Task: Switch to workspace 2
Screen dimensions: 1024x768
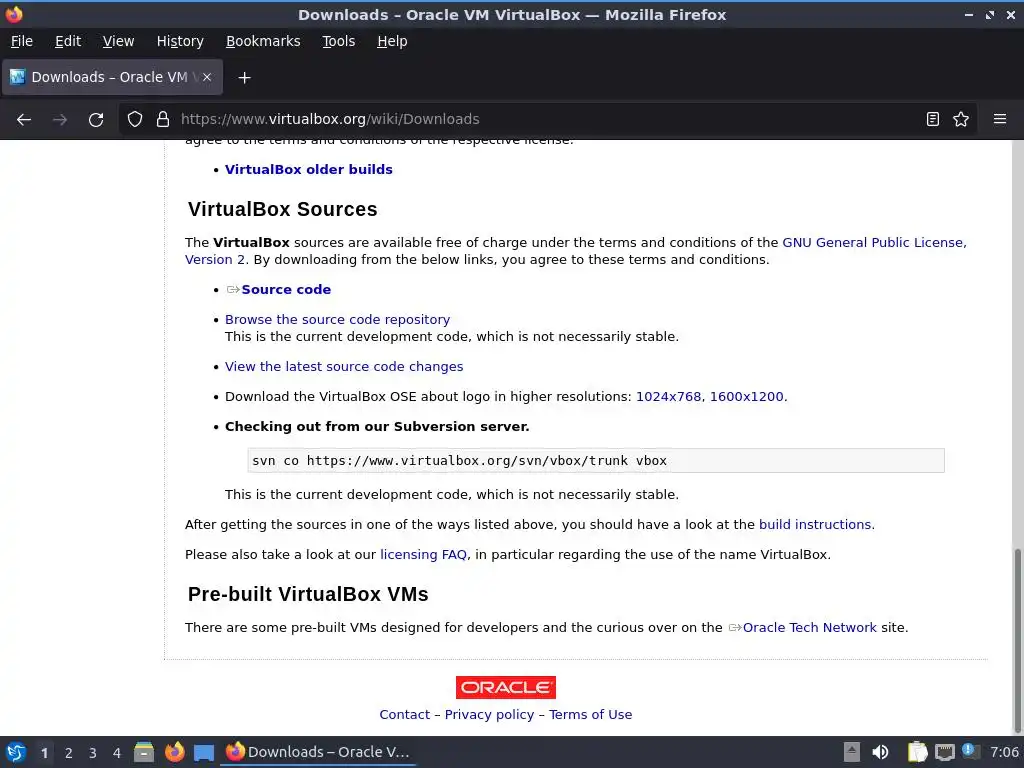Action: click(69, 753)
